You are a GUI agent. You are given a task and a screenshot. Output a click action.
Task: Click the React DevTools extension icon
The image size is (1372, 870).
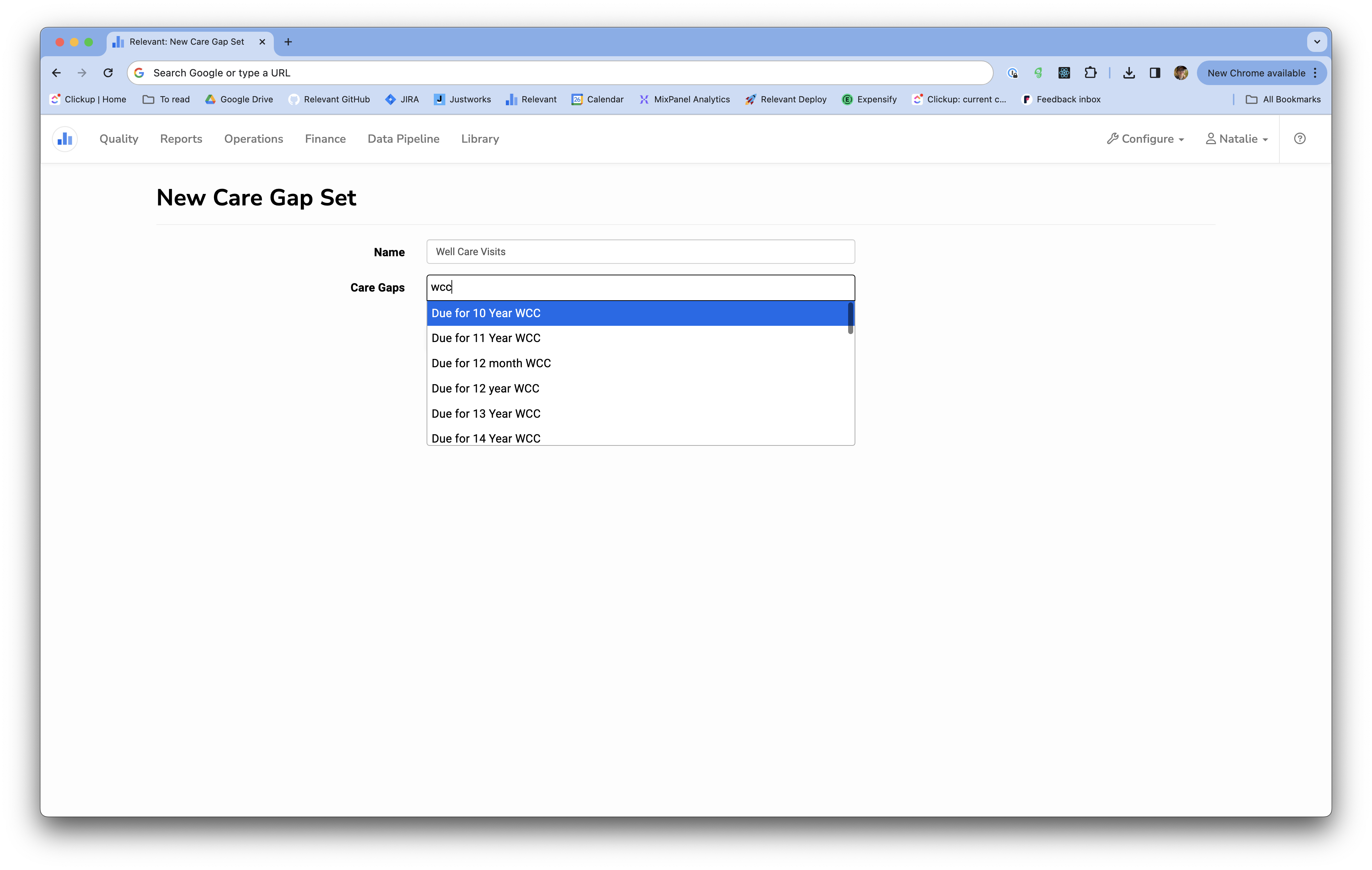tap(1064, 73)
